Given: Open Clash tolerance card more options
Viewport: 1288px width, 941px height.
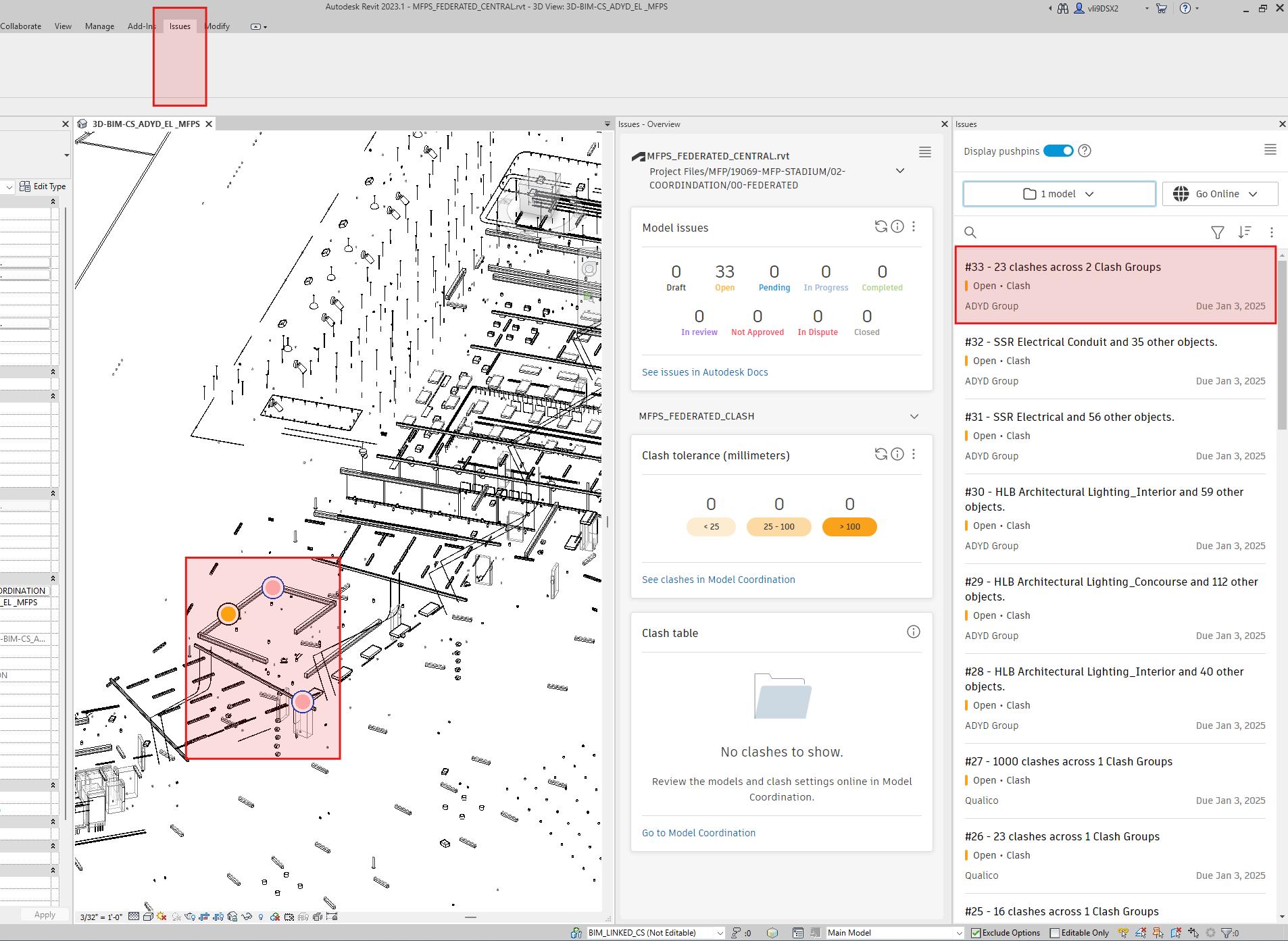Looking at the screenshot, I should 914,455.
